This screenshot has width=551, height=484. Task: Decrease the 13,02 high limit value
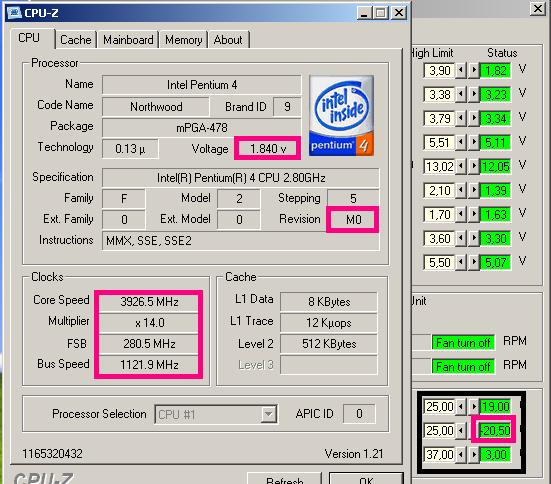point(461,166)
